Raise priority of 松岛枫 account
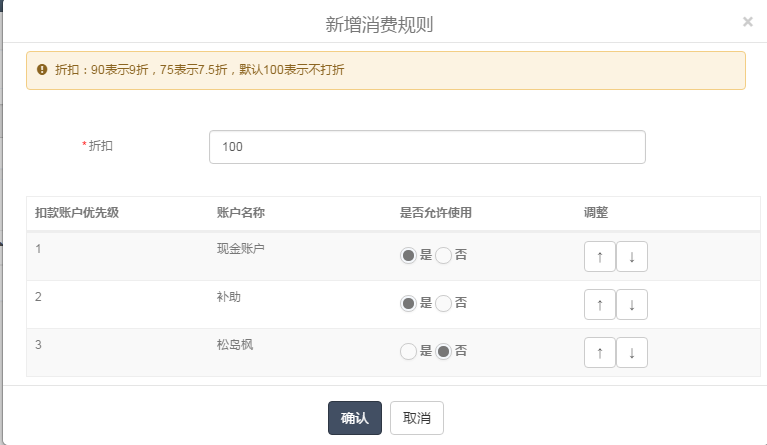 pos(599,352)
